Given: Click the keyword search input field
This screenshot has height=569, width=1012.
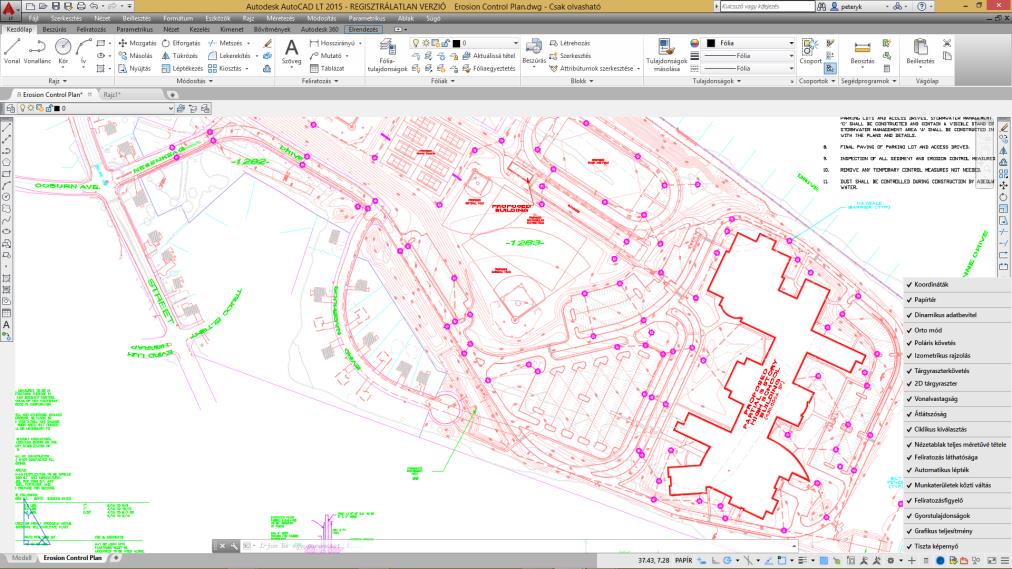Looking at the screenshot, I should pos(767,6).
